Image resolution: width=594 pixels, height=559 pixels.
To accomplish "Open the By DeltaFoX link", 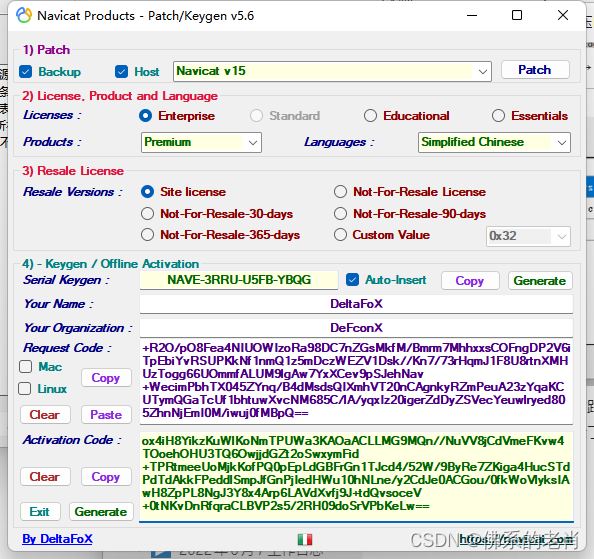I will [57, 539].
